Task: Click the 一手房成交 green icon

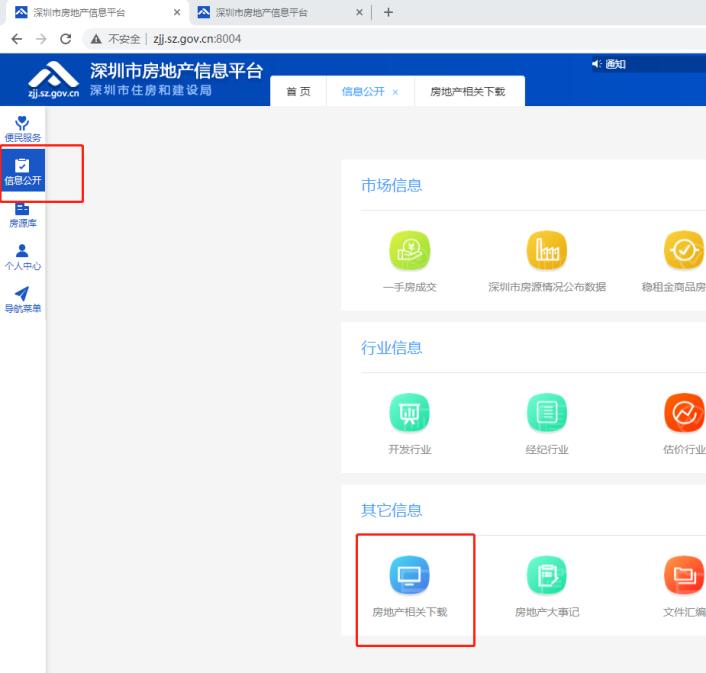Action: pyautogui.click(x=409, y=250)
